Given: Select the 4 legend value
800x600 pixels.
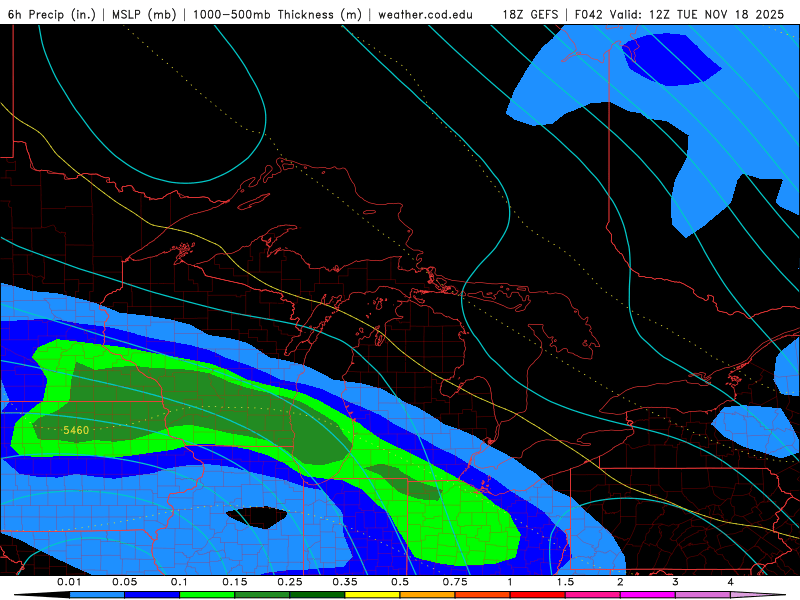Looking at the screenshot, I should [x=731, y=582].
